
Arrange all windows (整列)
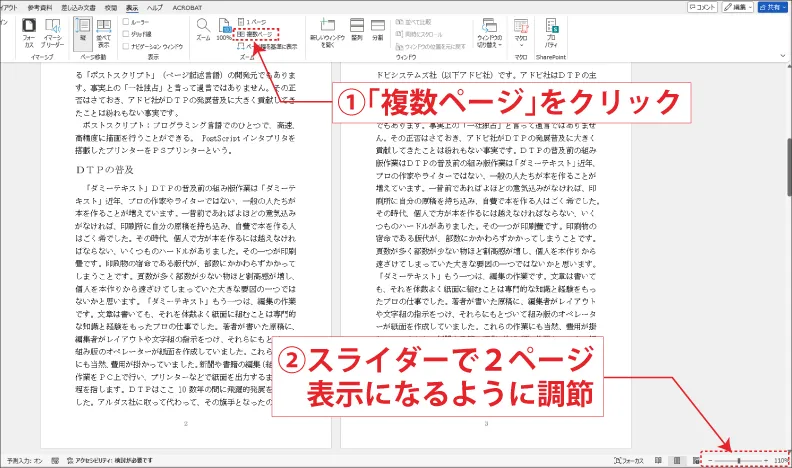(x=357, y=29)
